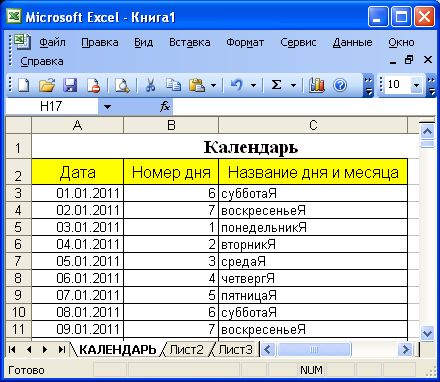
Task: Switch to the Лист3 sheet tab
Action: 235,349
